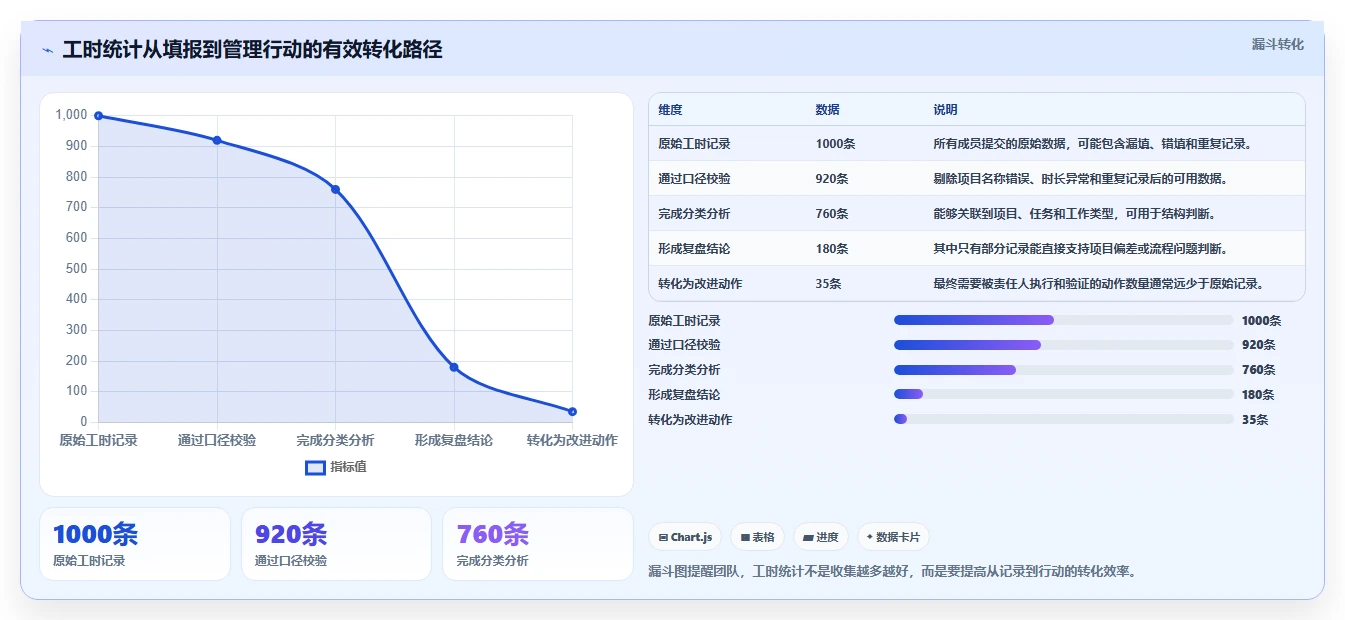The height and width of the screenshot is (620, 1345).
Task: Click description starting 能够关联到项目
Action: click(x=1074, y=214)
